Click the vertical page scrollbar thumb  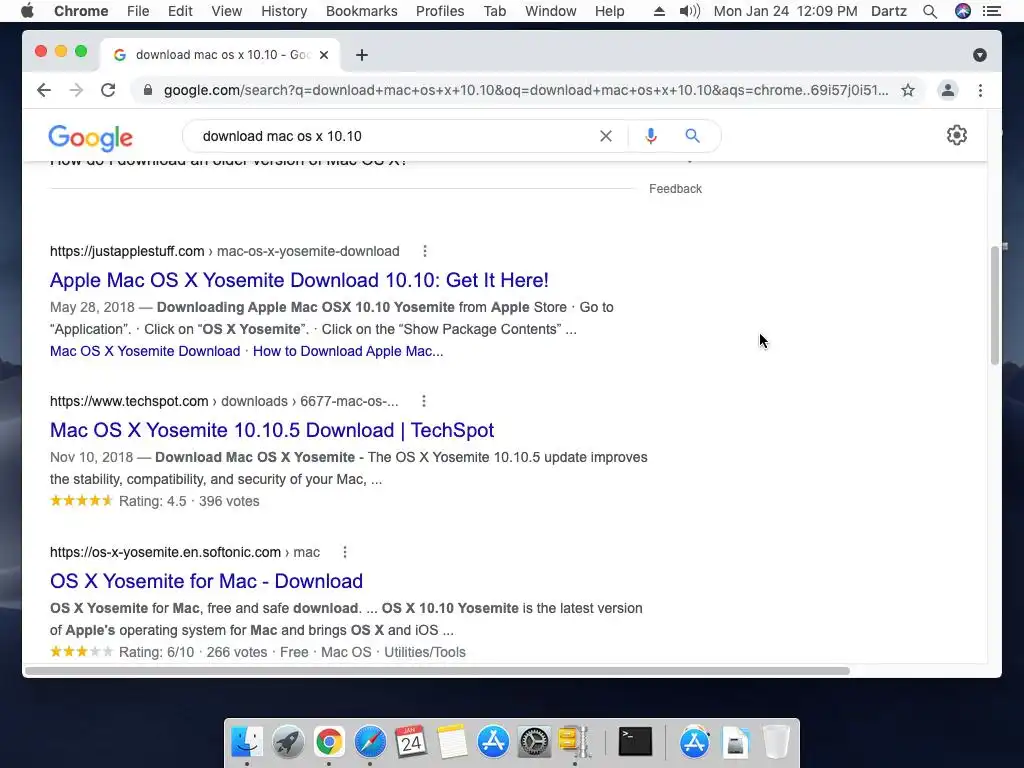(995, 305)
